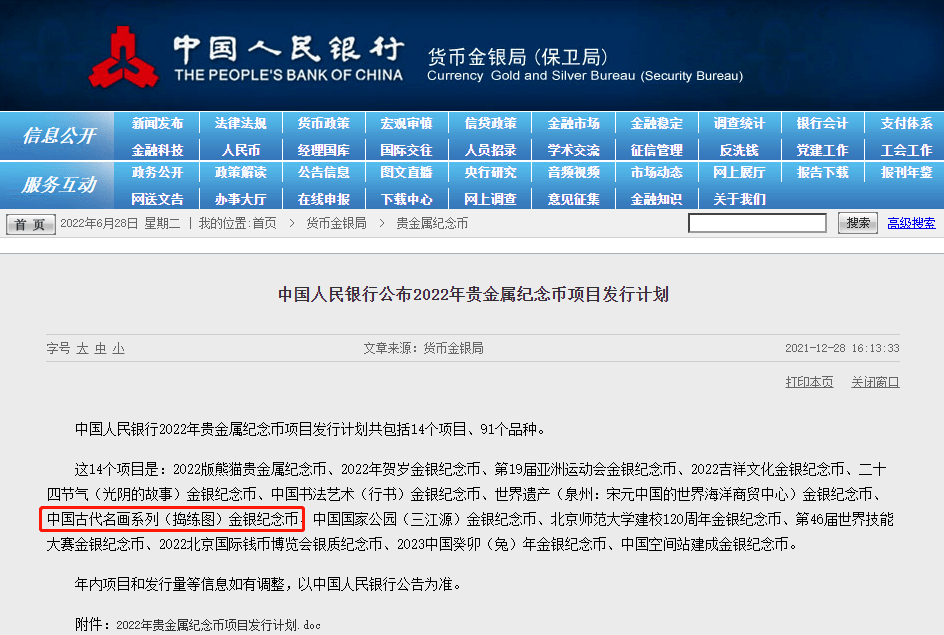Set font size to 中
Viewport: 944px width, 635px height.
tap(100, 348)
